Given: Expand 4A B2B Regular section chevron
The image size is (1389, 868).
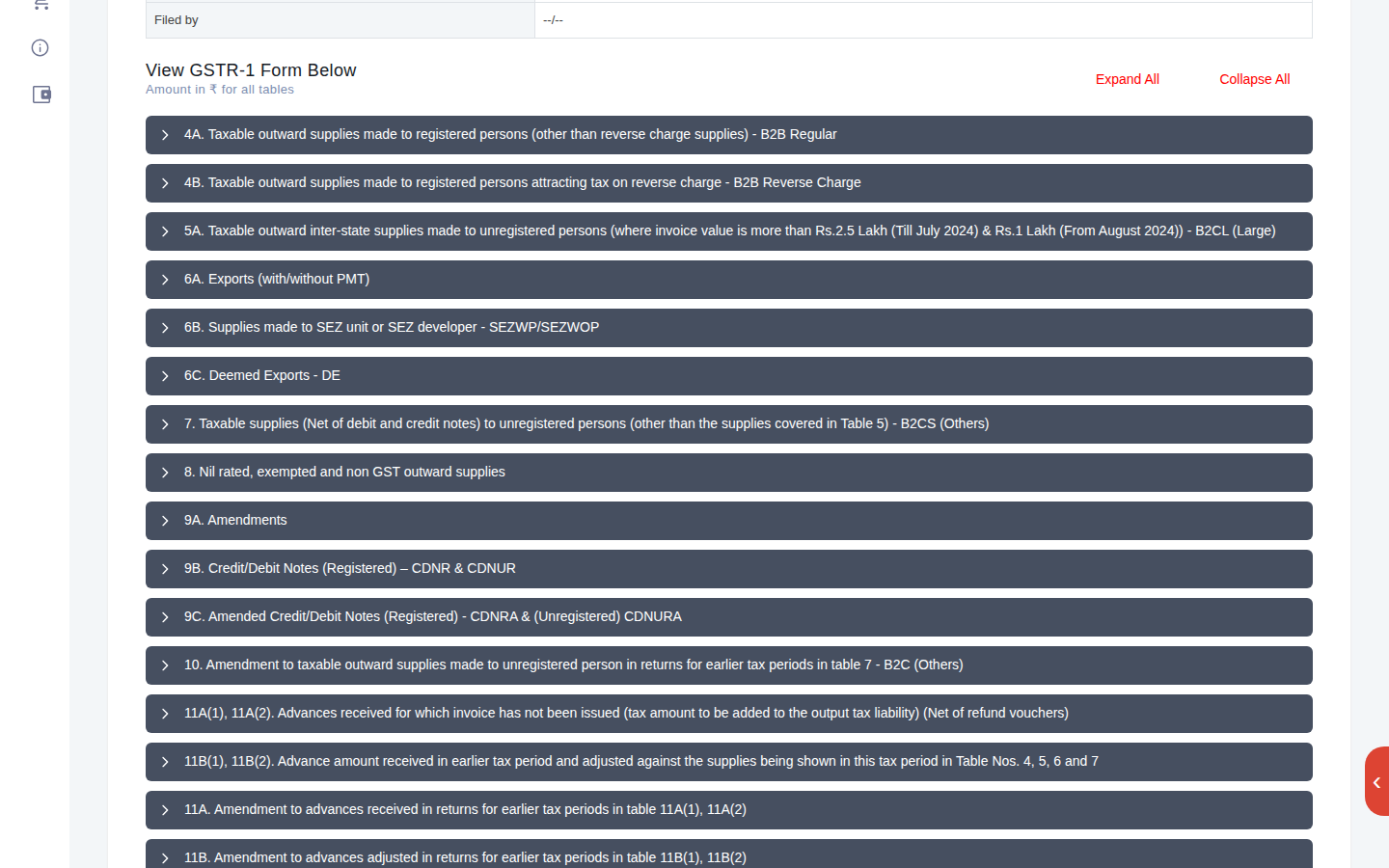Looking at the screenshot, I should (x=165, y=135).
